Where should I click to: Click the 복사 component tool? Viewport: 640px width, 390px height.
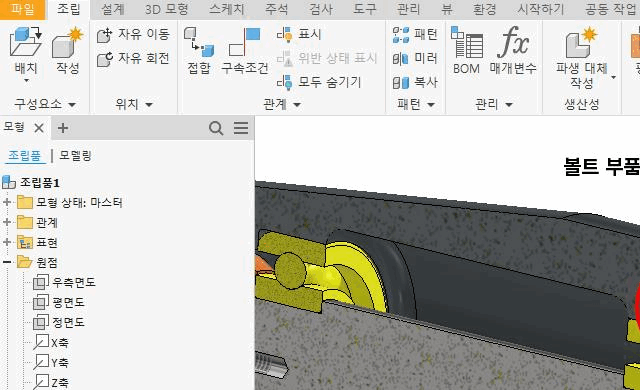tap(415, 82)
